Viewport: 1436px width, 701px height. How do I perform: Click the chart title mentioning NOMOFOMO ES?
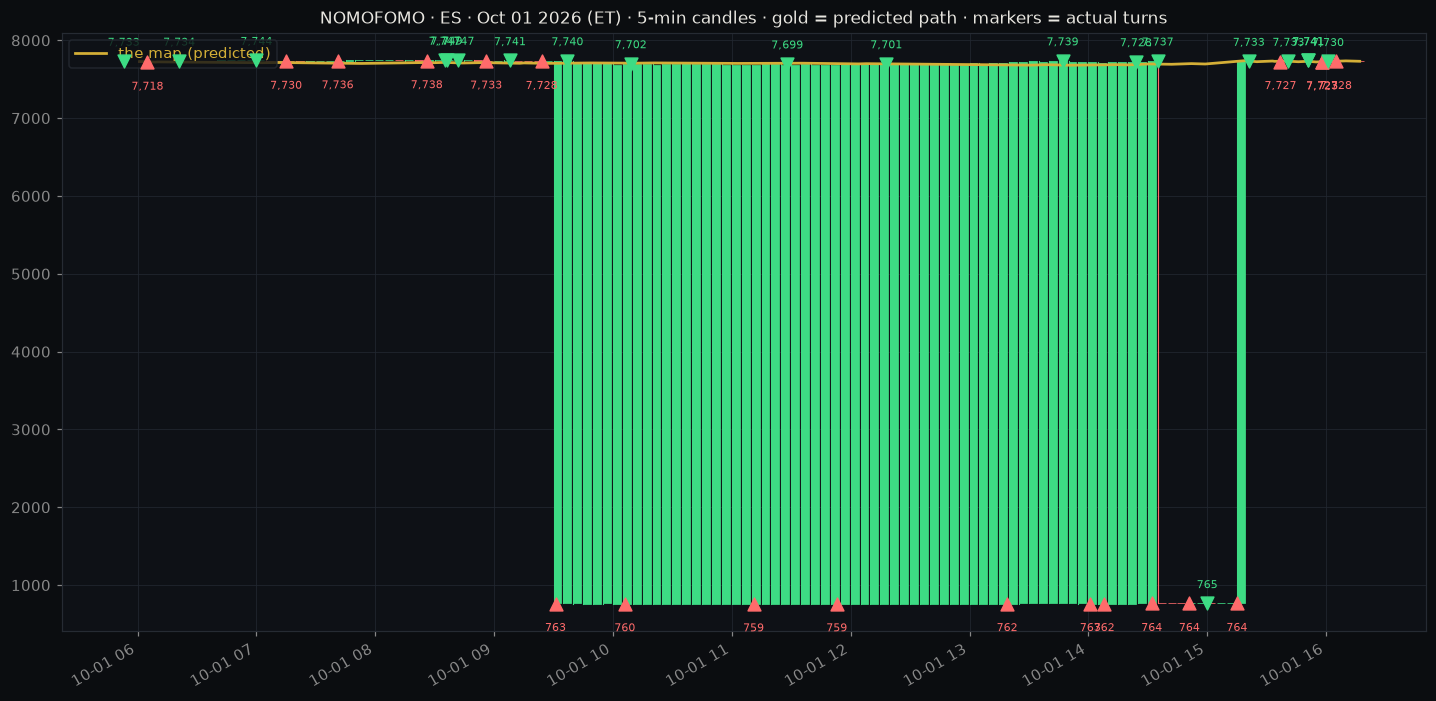[x=743, y=18]
